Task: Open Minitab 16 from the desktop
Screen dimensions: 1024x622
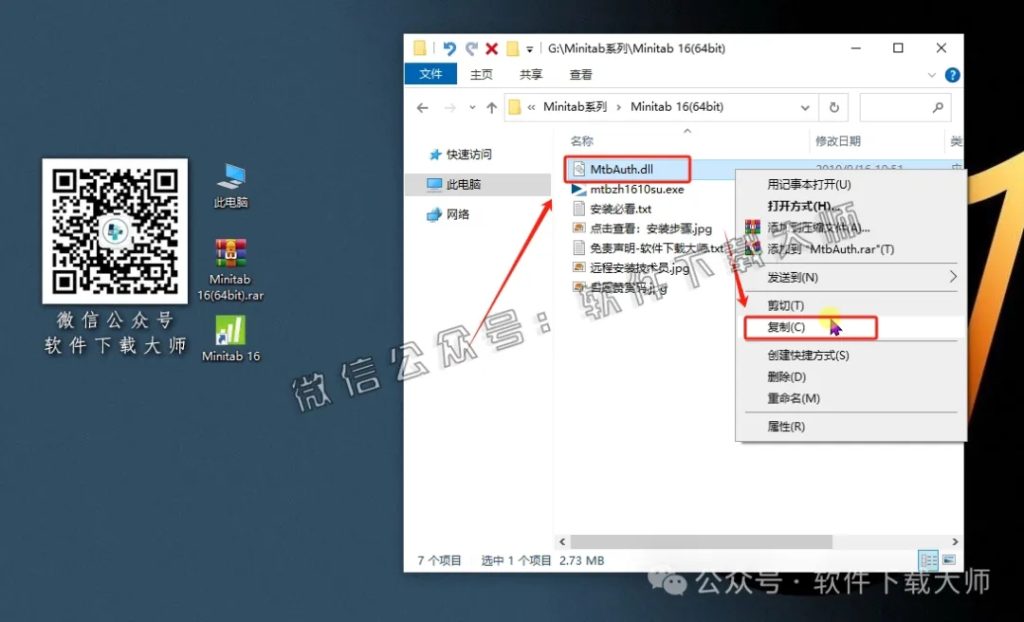Action: [231, 330]
